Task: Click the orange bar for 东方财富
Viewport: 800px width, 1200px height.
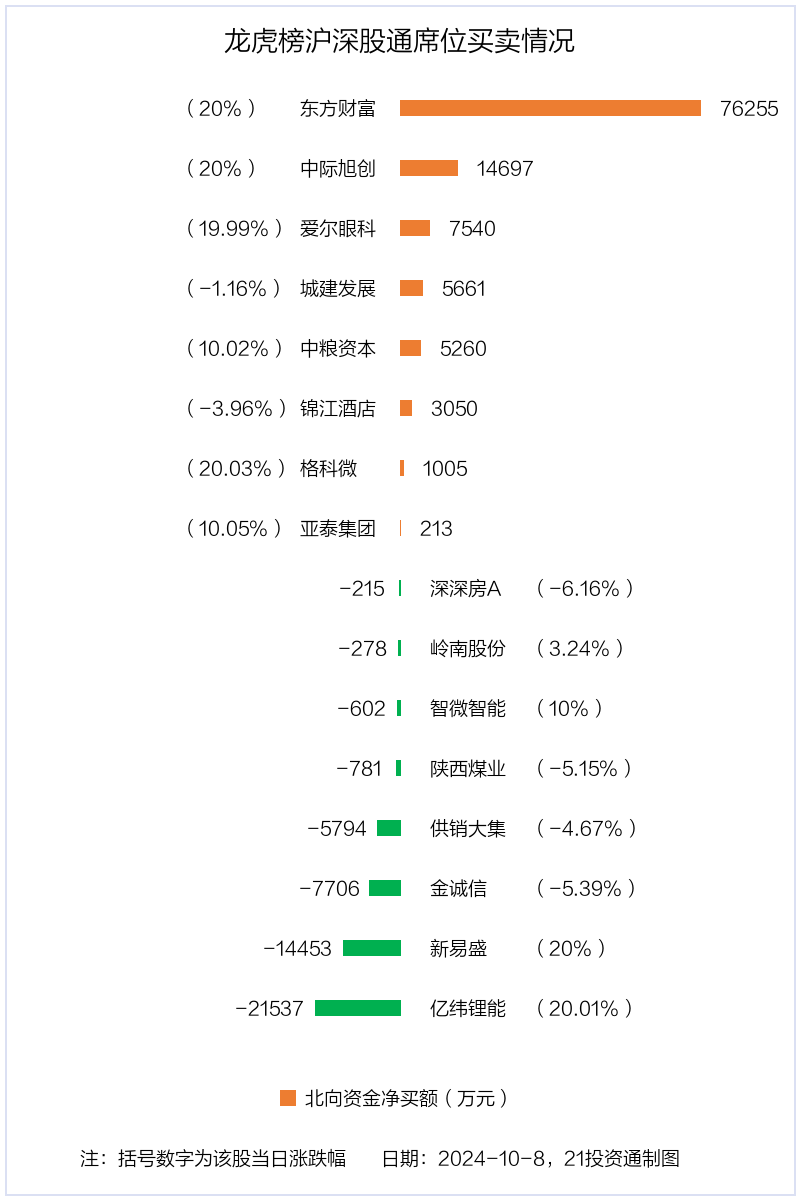Action: click(x=550, y=108)
